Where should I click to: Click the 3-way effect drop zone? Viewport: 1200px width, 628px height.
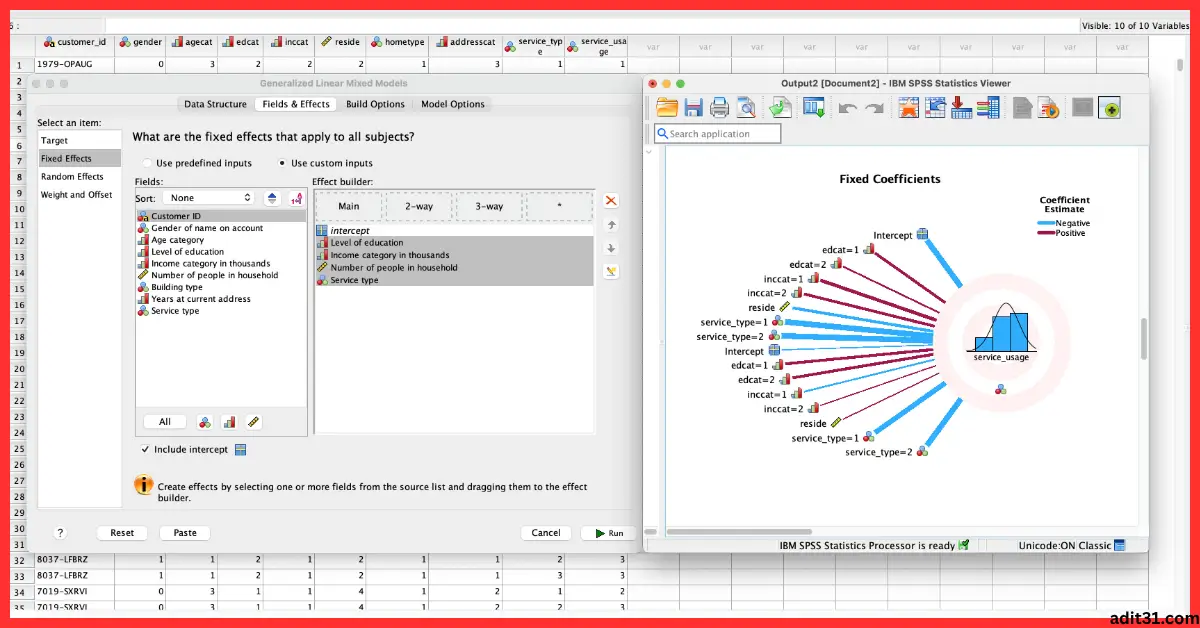(x=489, y=206)
